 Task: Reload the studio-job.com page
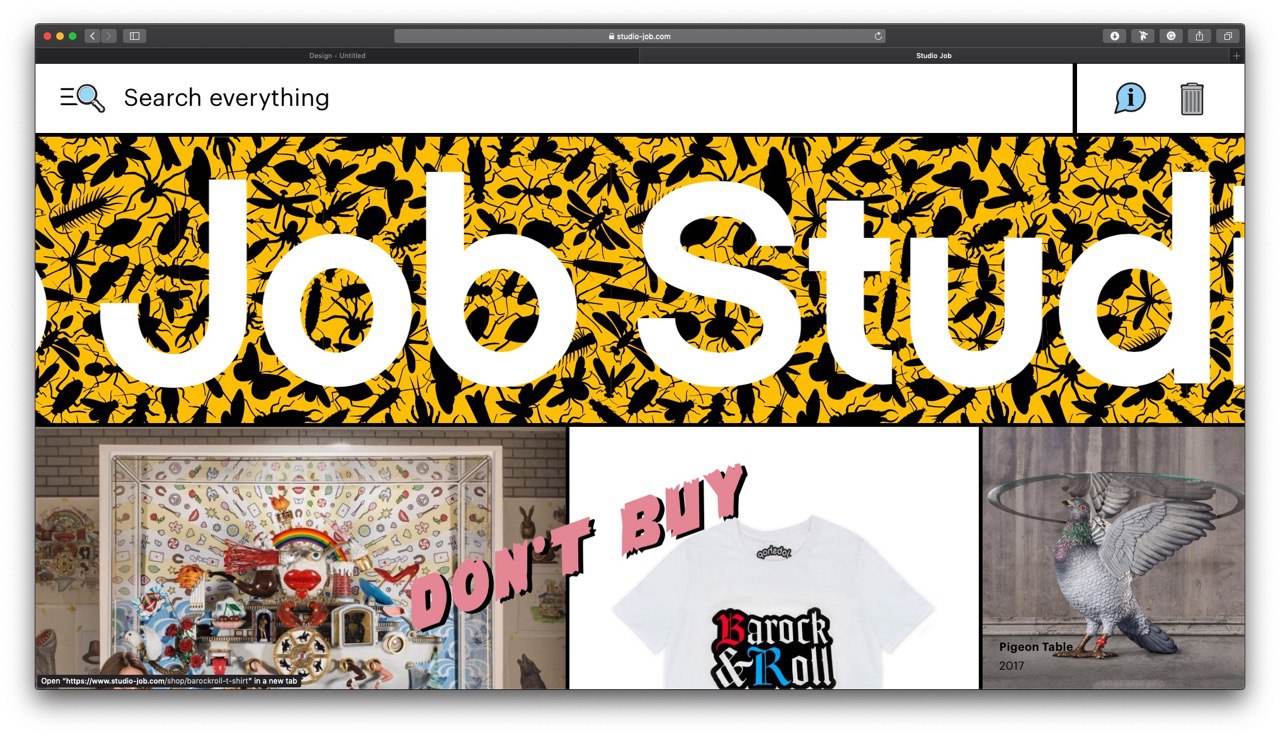pyautogui.click(x=878, y=36)
